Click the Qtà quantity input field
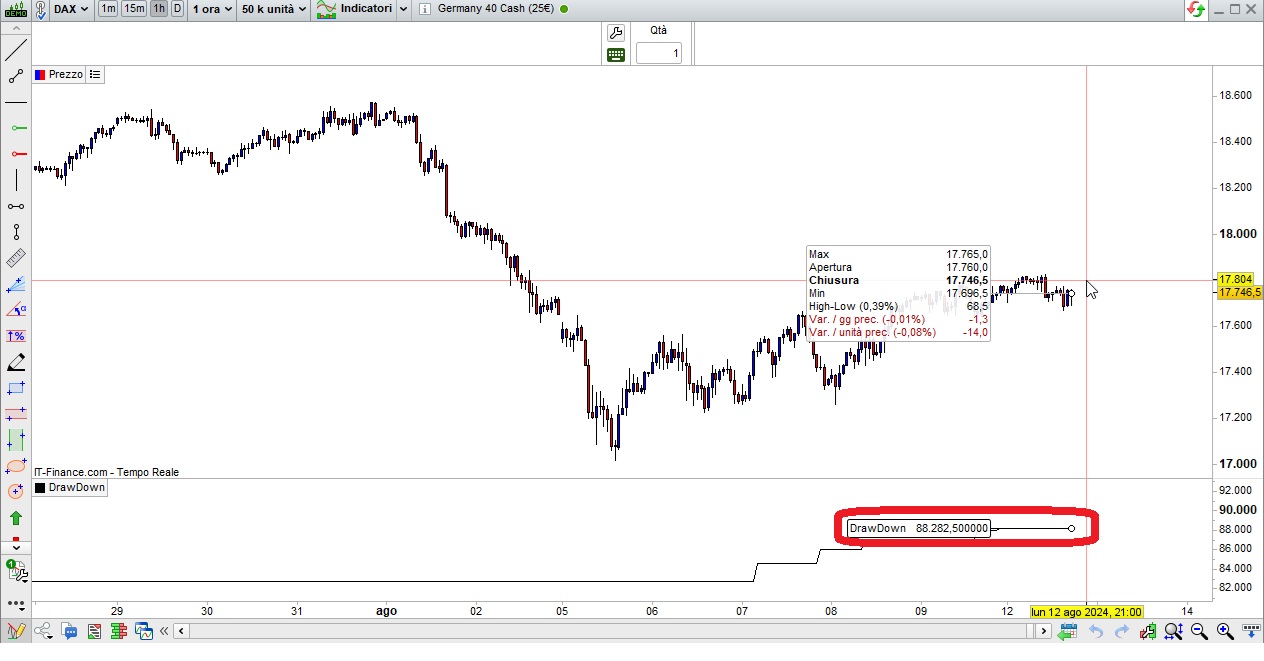This screenshot has width=1264, height=661. [659, 53]
